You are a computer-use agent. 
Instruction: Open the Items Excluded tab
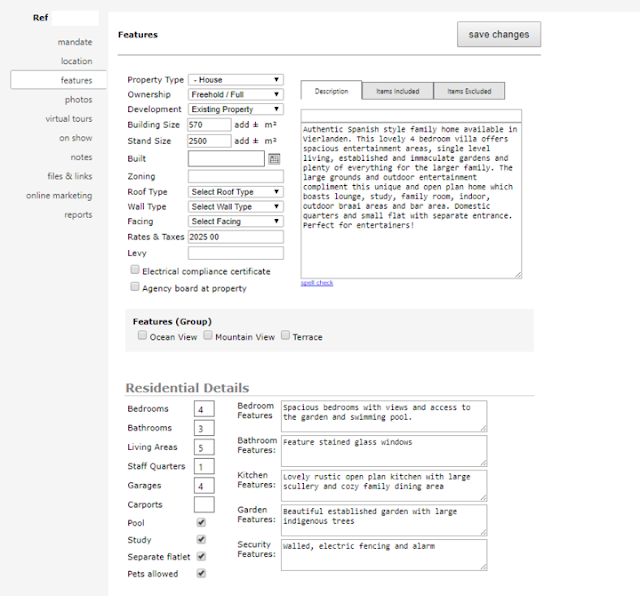pyautogui.click(x=469, y=91)
